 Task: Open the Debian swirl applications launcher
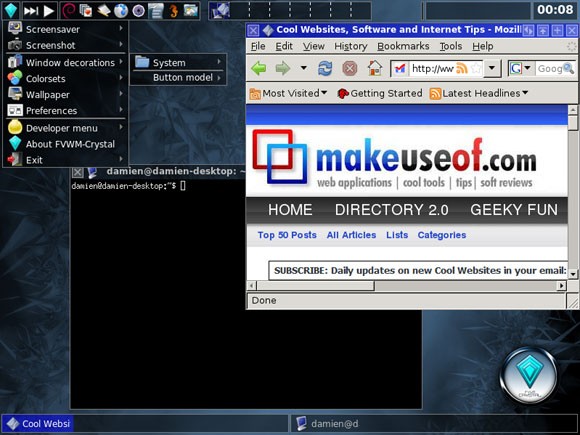pos(68,10)
